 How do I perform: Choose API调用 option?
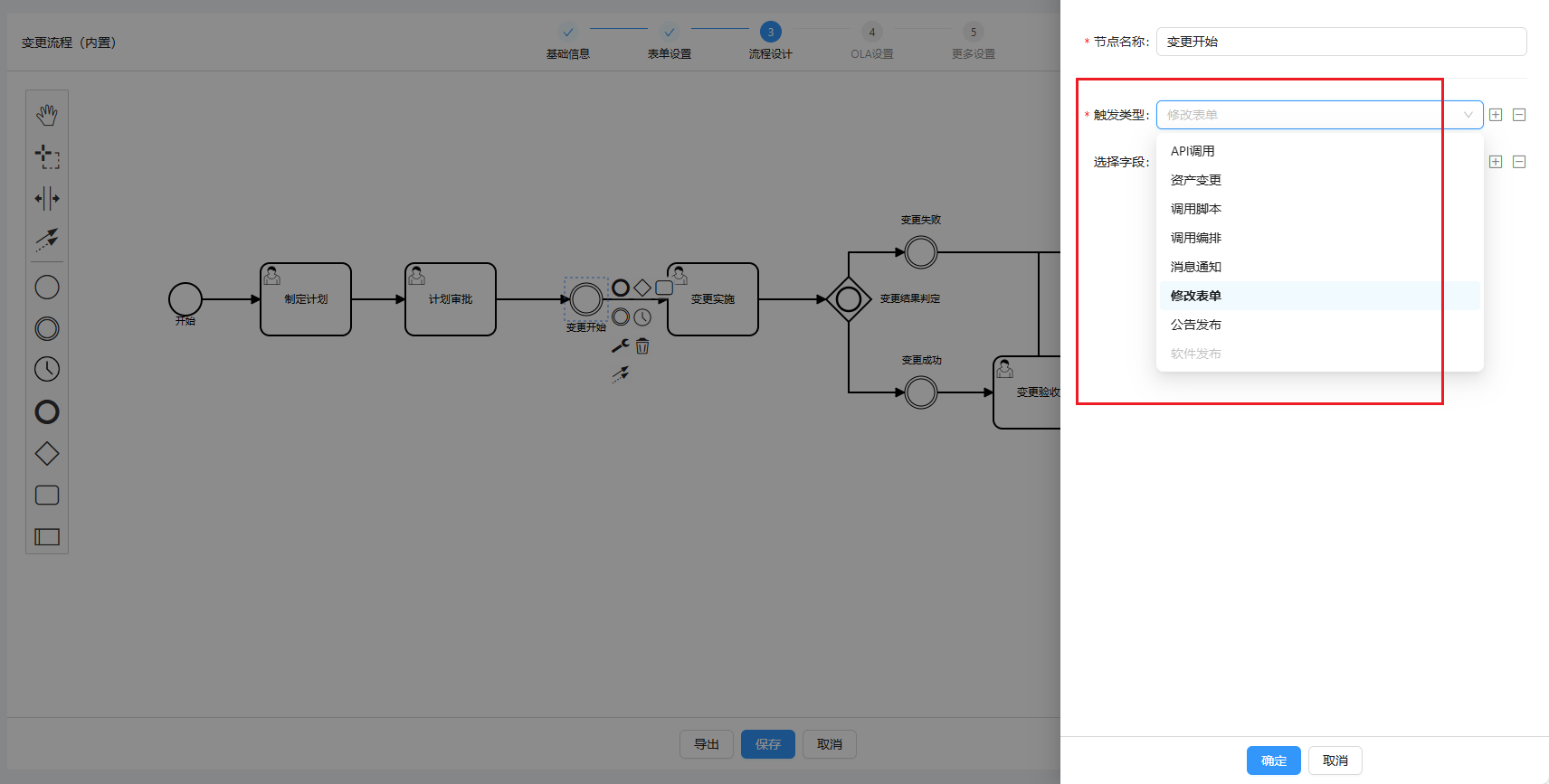(1319, 151)
